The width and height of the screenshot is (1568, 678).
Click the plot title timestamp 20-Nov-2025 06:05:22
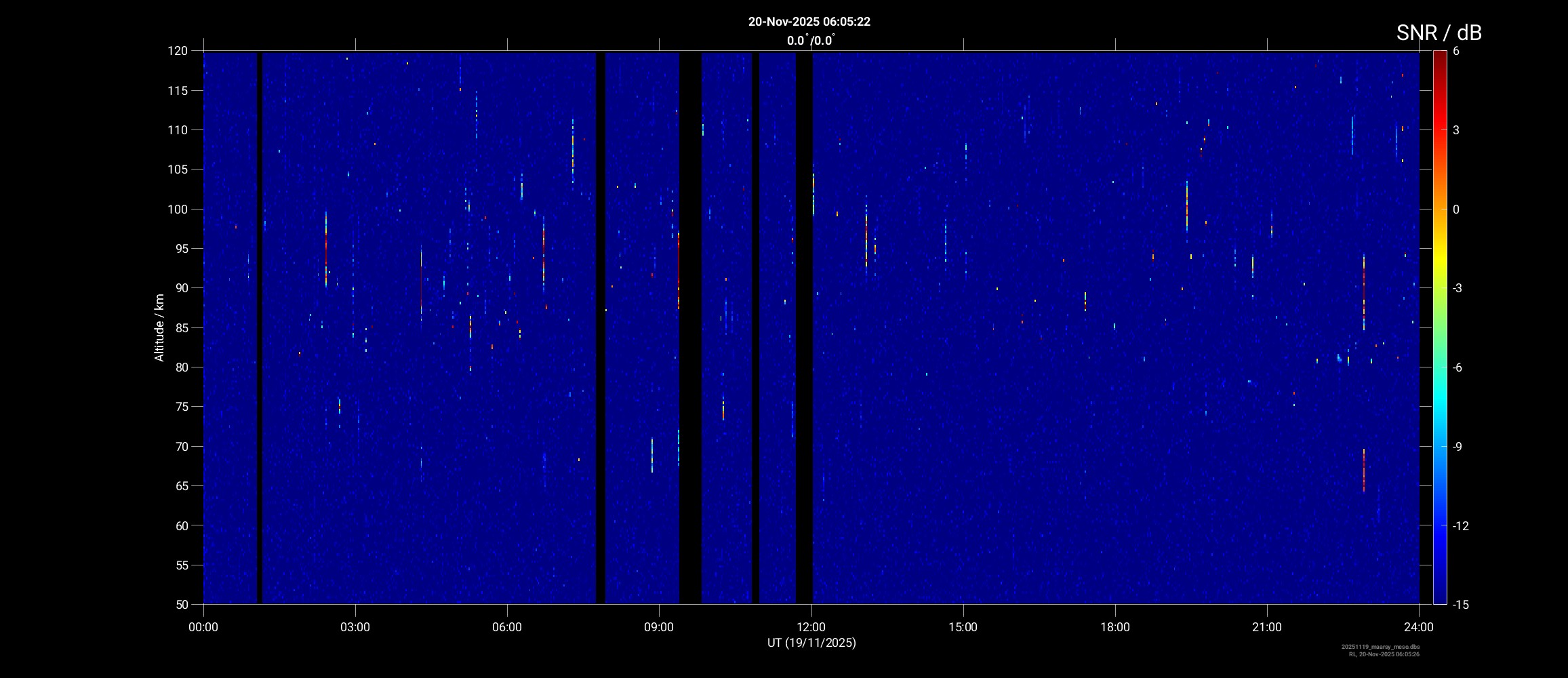click(x=809, y=22)
